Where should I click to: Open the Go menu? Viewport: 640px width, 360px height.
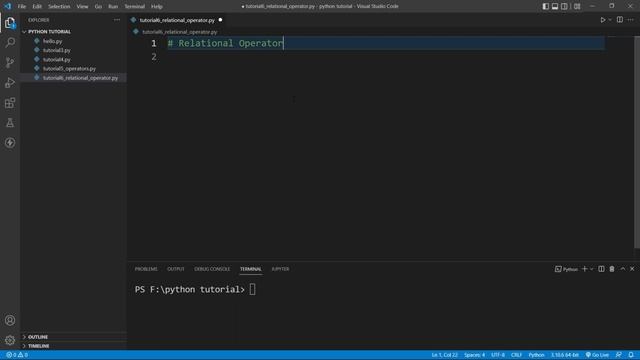pyautogui.click(x=98, y=7)
